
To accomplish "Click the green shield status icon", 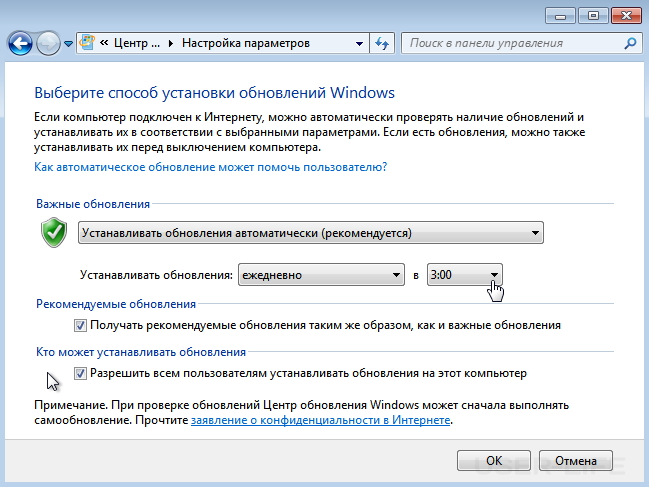I will [54, 233].
